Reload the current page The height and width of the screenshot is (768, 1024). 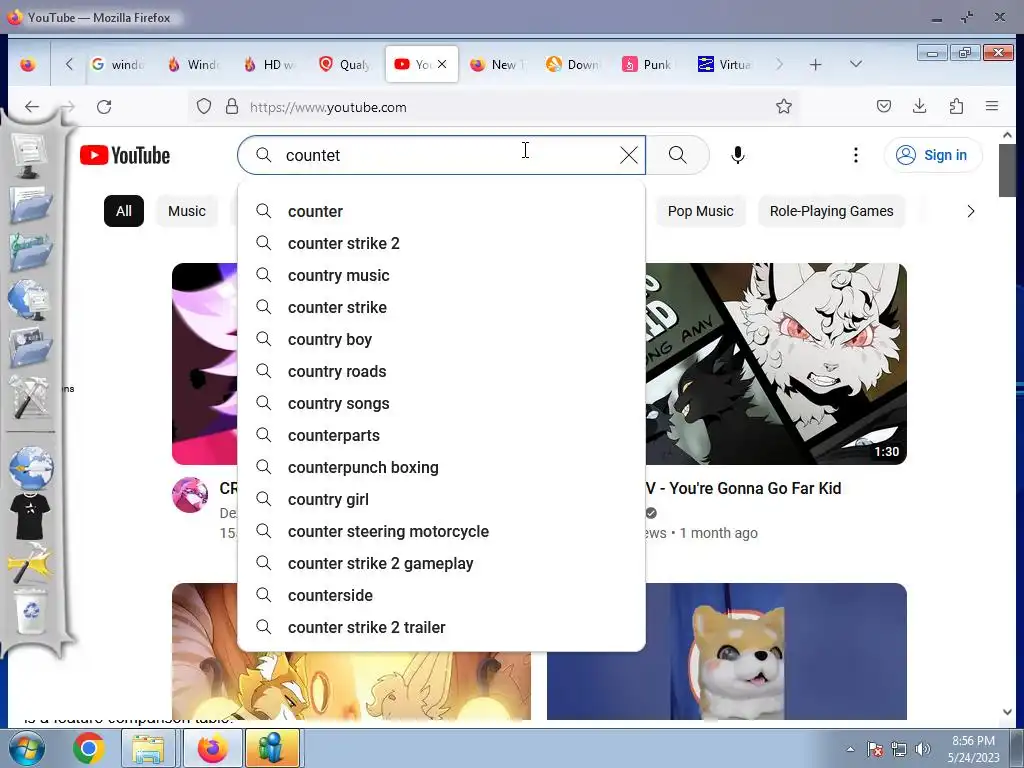click(104, 106)
